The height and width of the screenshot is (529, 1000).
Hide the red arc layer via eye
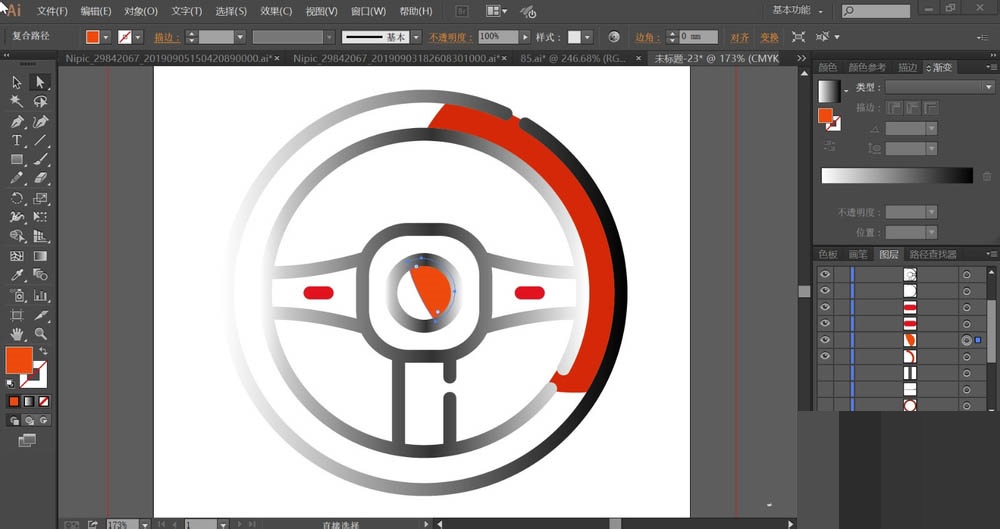coord(825,357)
